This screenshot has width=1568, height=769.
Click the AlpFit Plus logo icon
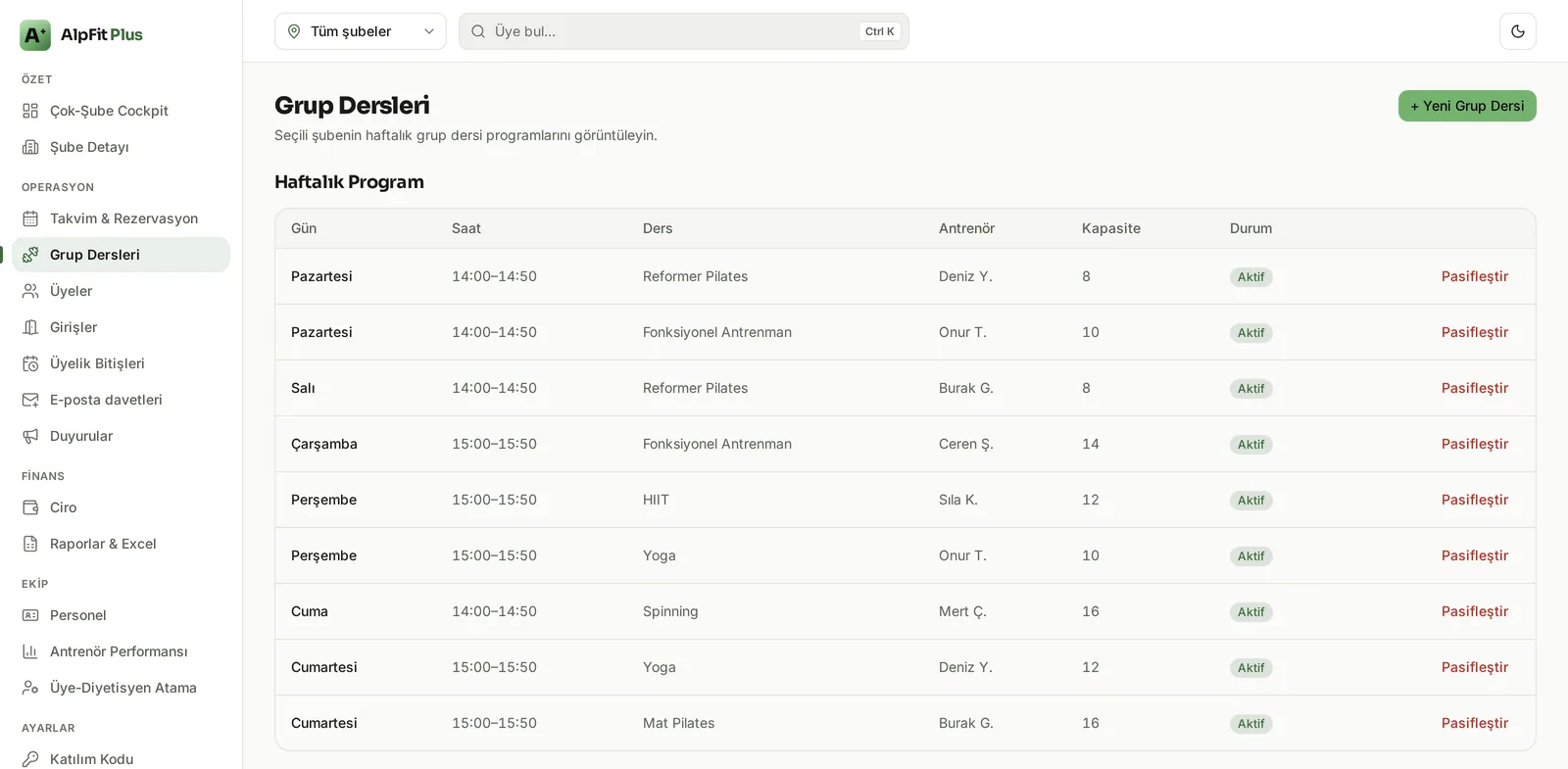point(35,35)
